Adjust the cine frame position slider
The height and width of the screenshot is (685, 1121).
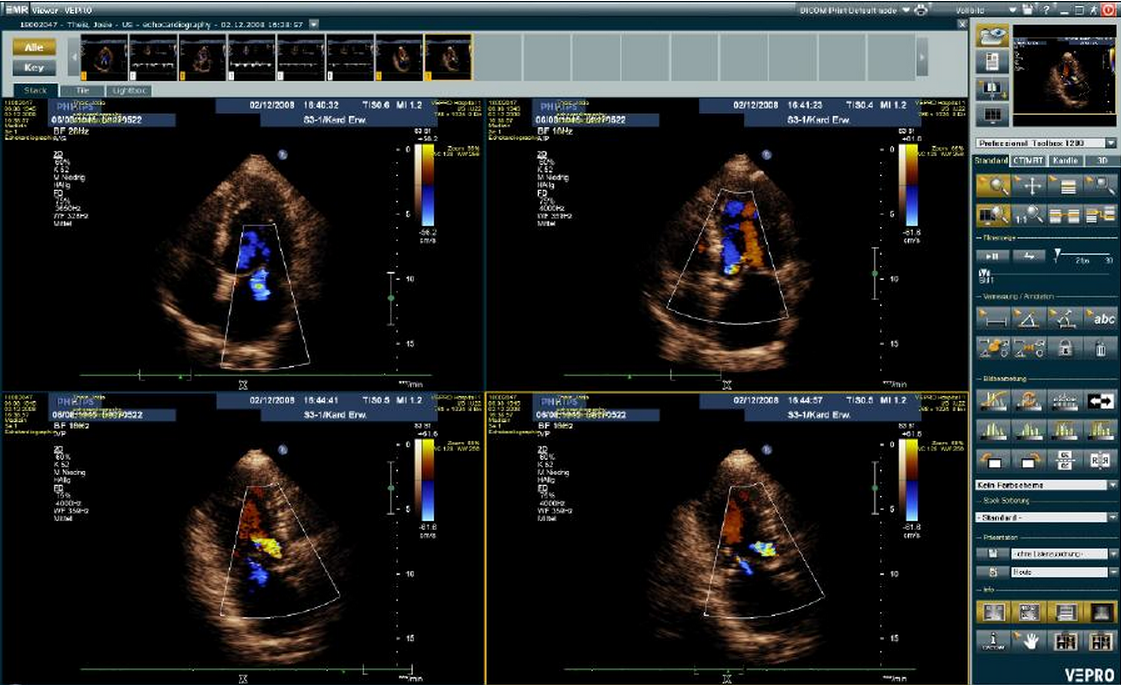(985, 272)
